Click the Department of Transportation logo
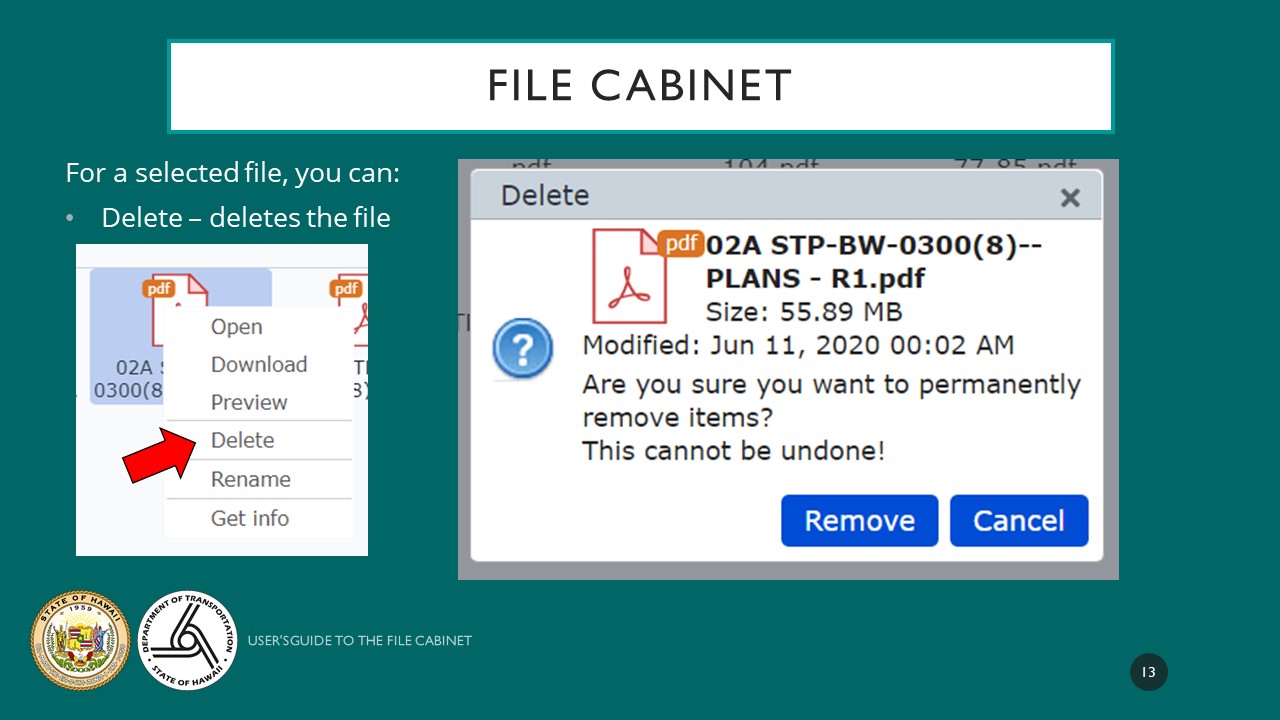1280x720 pixels. click(x=187, y=640)
